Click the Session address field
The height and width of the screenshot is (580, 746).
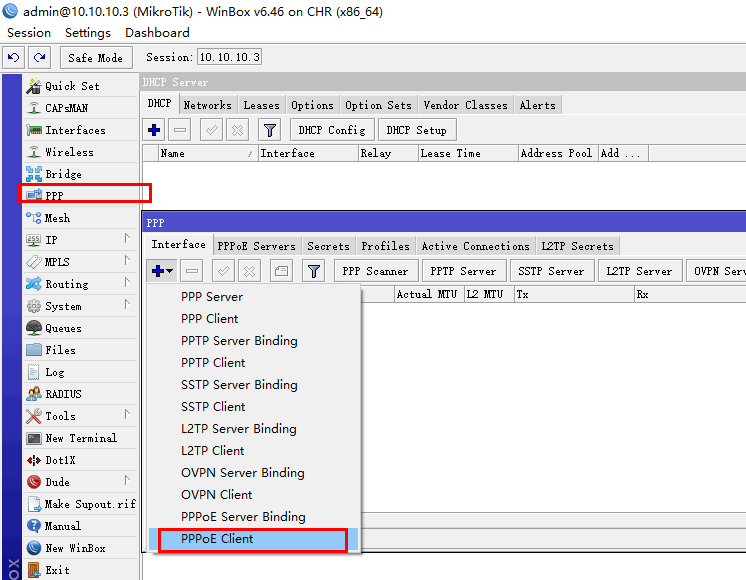(x=229, y=57)
